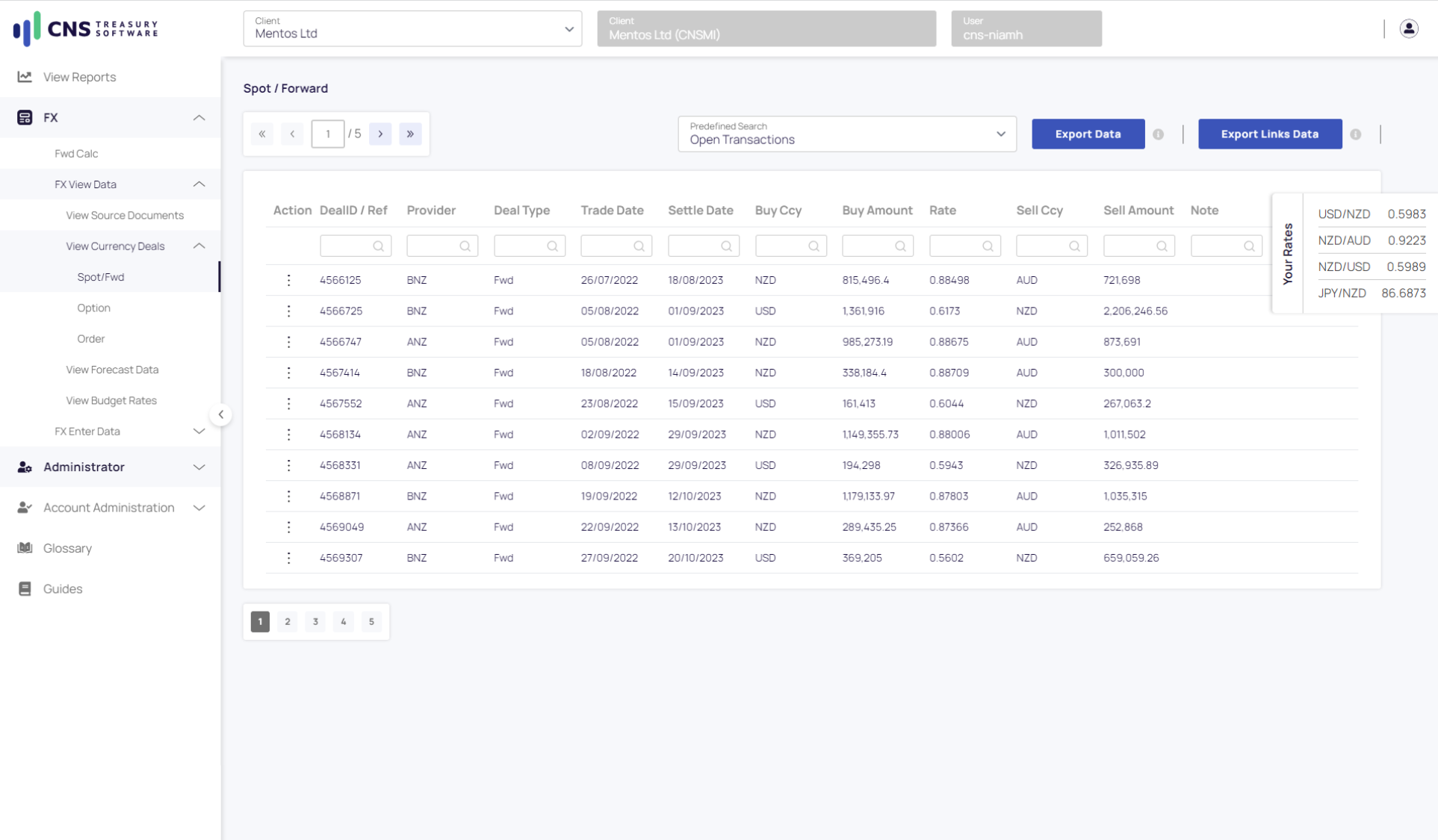Click the DealID / Ref filter input
The height and width of the screenshot is (840, 1438).
[x=347, y=246]
